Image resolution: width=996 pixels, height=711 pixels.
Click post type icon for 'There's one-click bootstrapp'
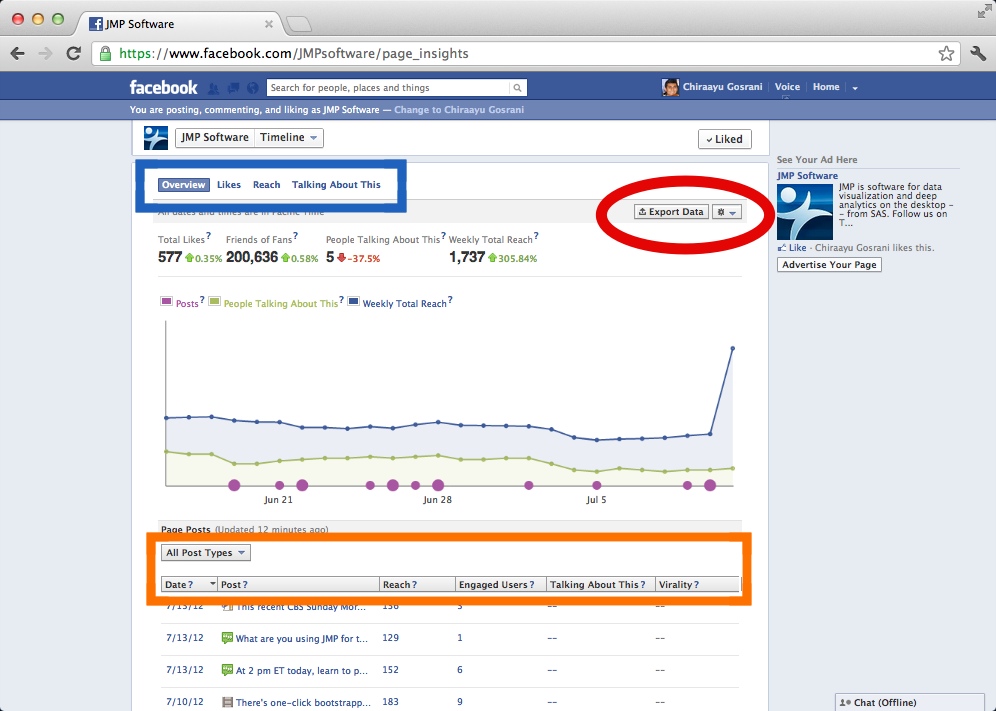227,702
